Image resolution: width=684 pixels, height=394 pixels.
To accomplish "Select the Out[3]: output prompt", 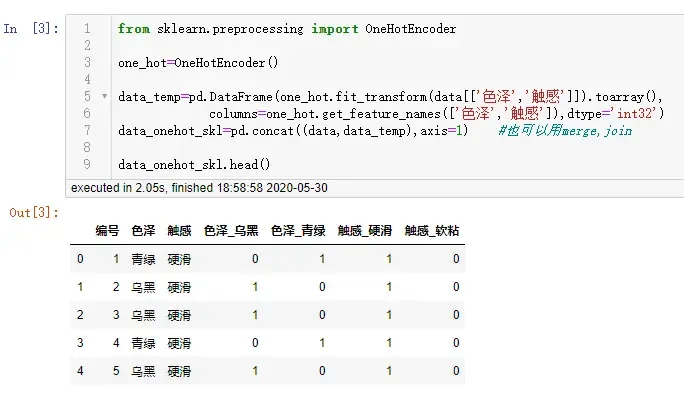I will point(34,212).
